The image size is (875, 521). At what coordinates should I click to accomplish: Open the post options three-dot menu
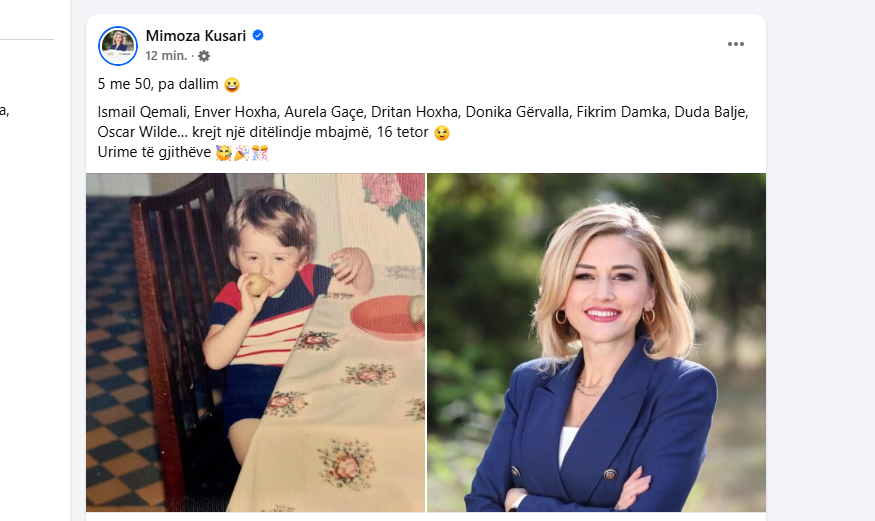pos(735,44)
